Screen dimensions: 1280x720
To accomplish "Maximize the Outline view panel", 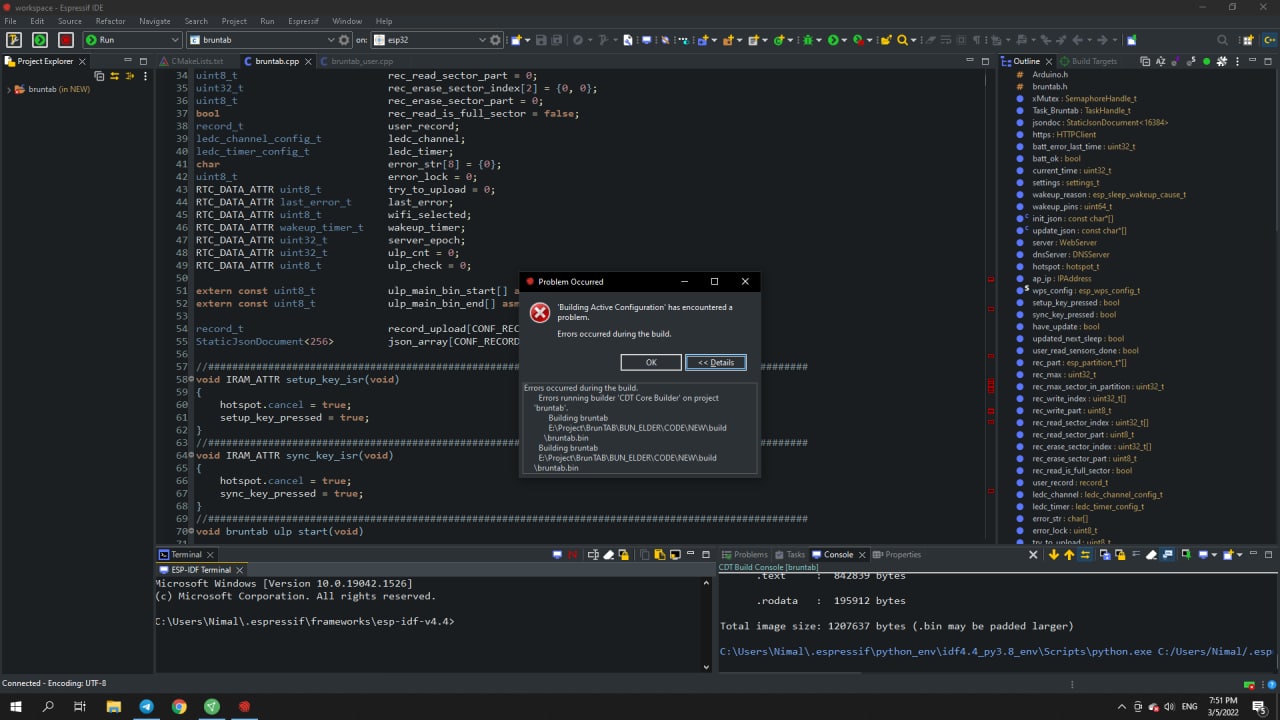I will tap(1268, 61).
